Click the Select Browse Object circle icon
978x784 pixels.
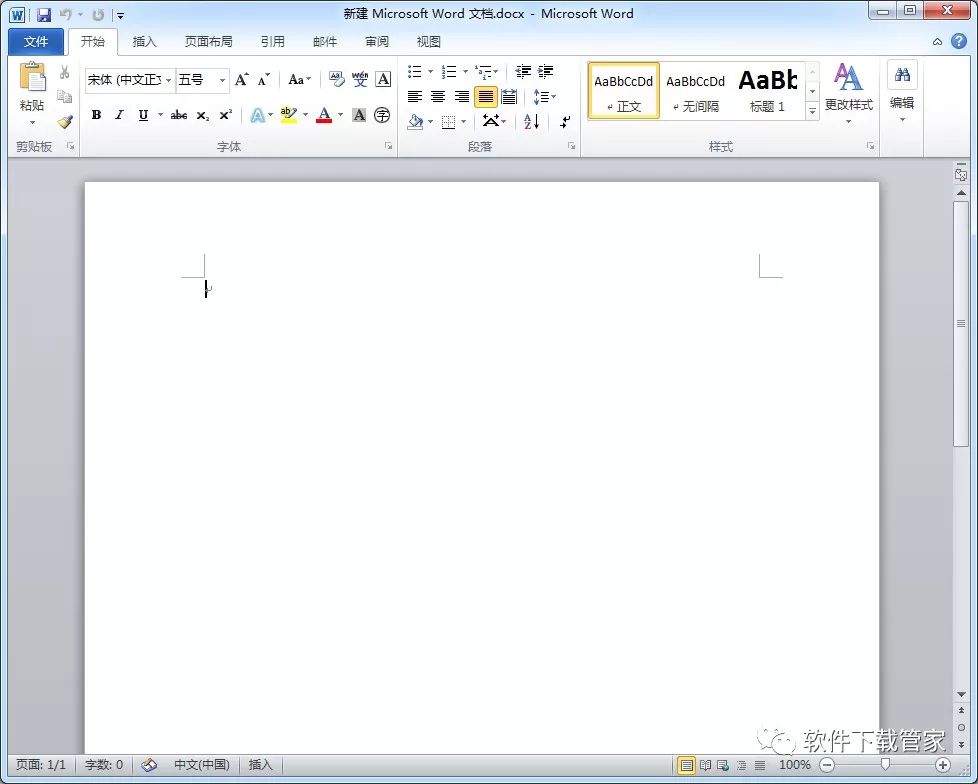click(961, 727)
